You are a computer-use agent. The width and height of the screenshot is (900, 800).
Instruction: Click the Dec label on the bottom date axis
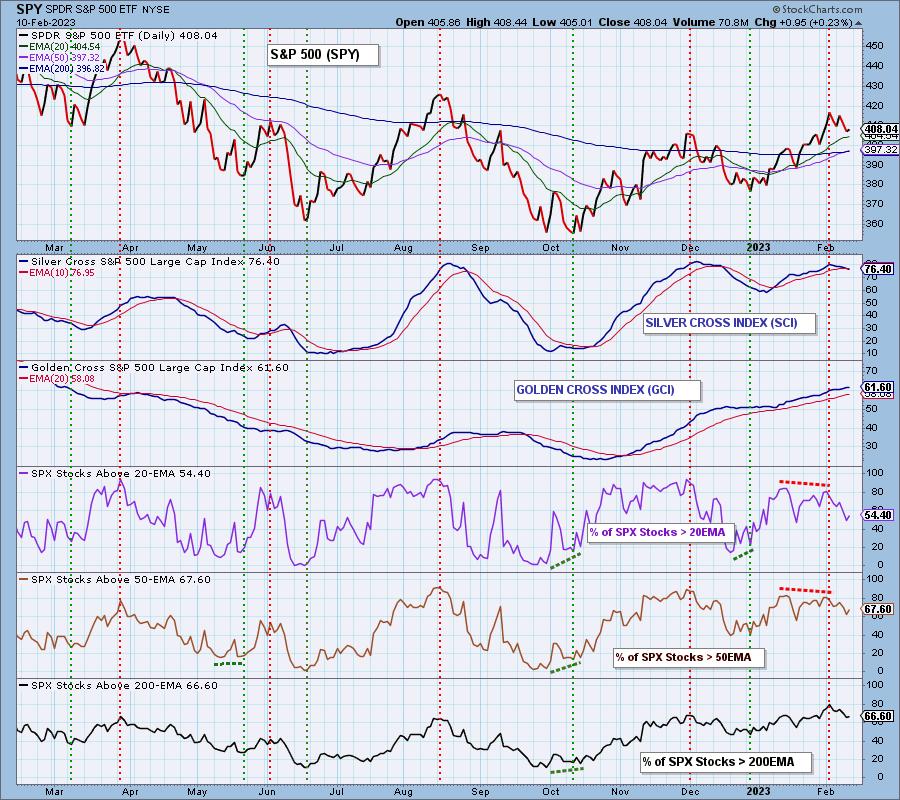tap(690, 791)
